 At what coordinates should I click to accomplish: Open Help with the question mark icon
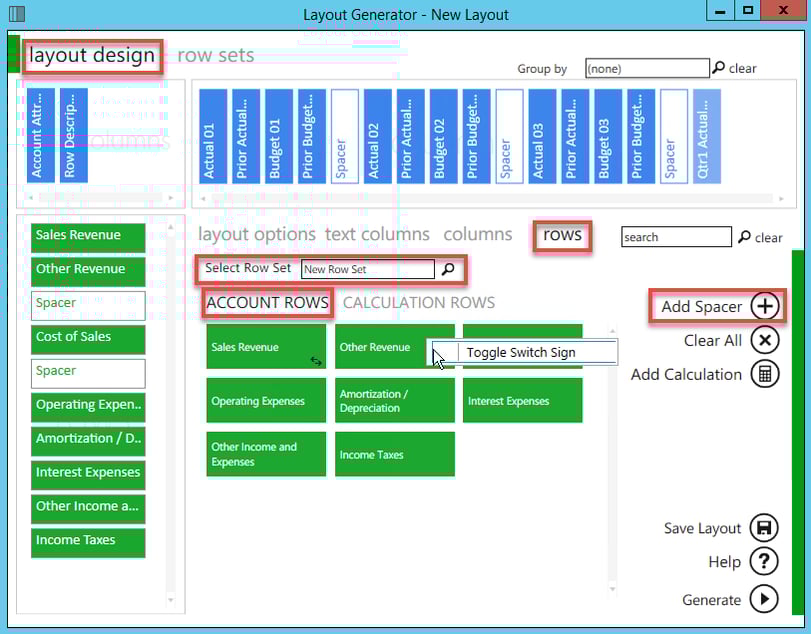click(763, 561)
